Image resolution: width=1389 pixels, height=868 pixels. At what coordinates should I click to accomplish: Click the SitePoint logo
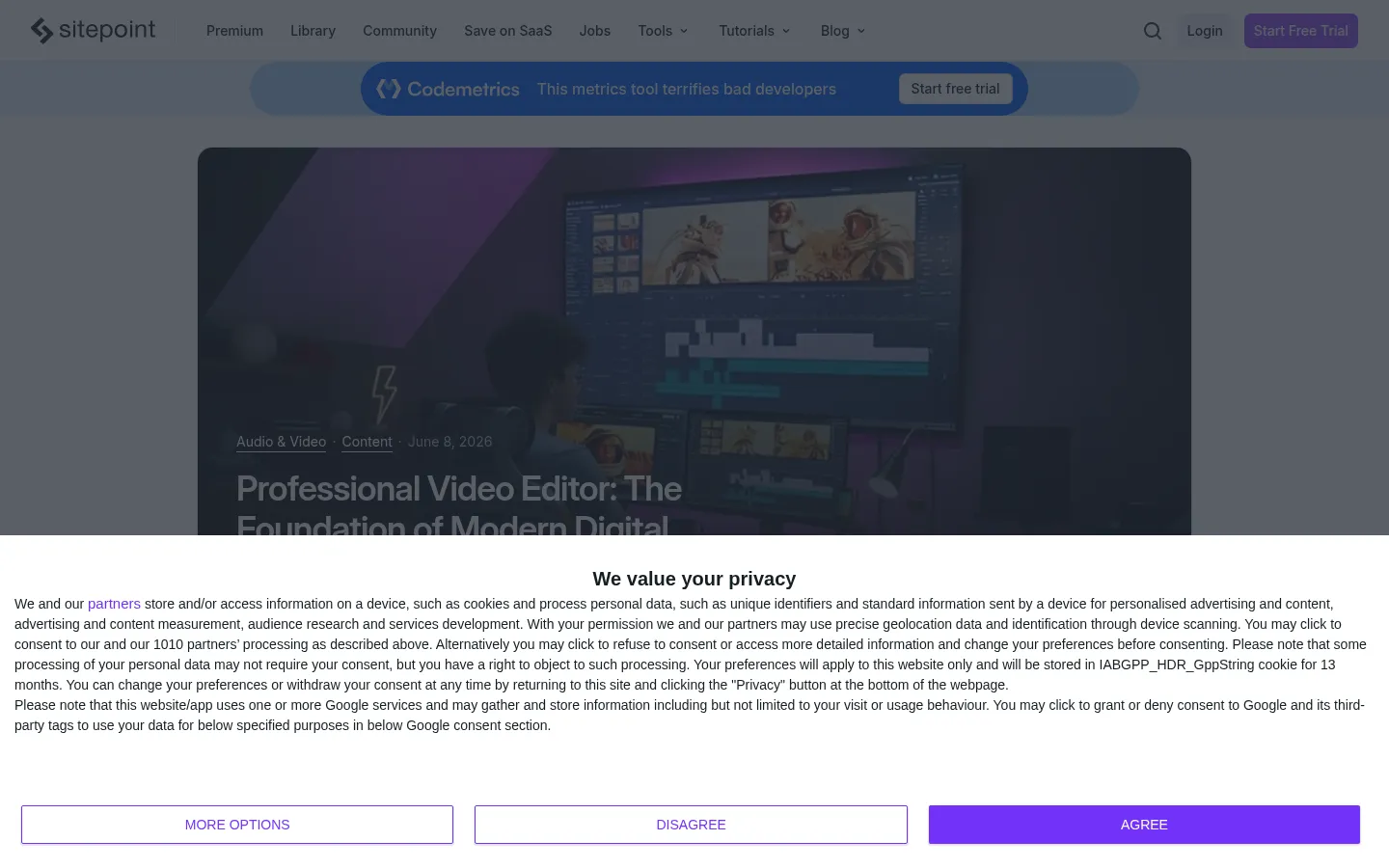93,31
